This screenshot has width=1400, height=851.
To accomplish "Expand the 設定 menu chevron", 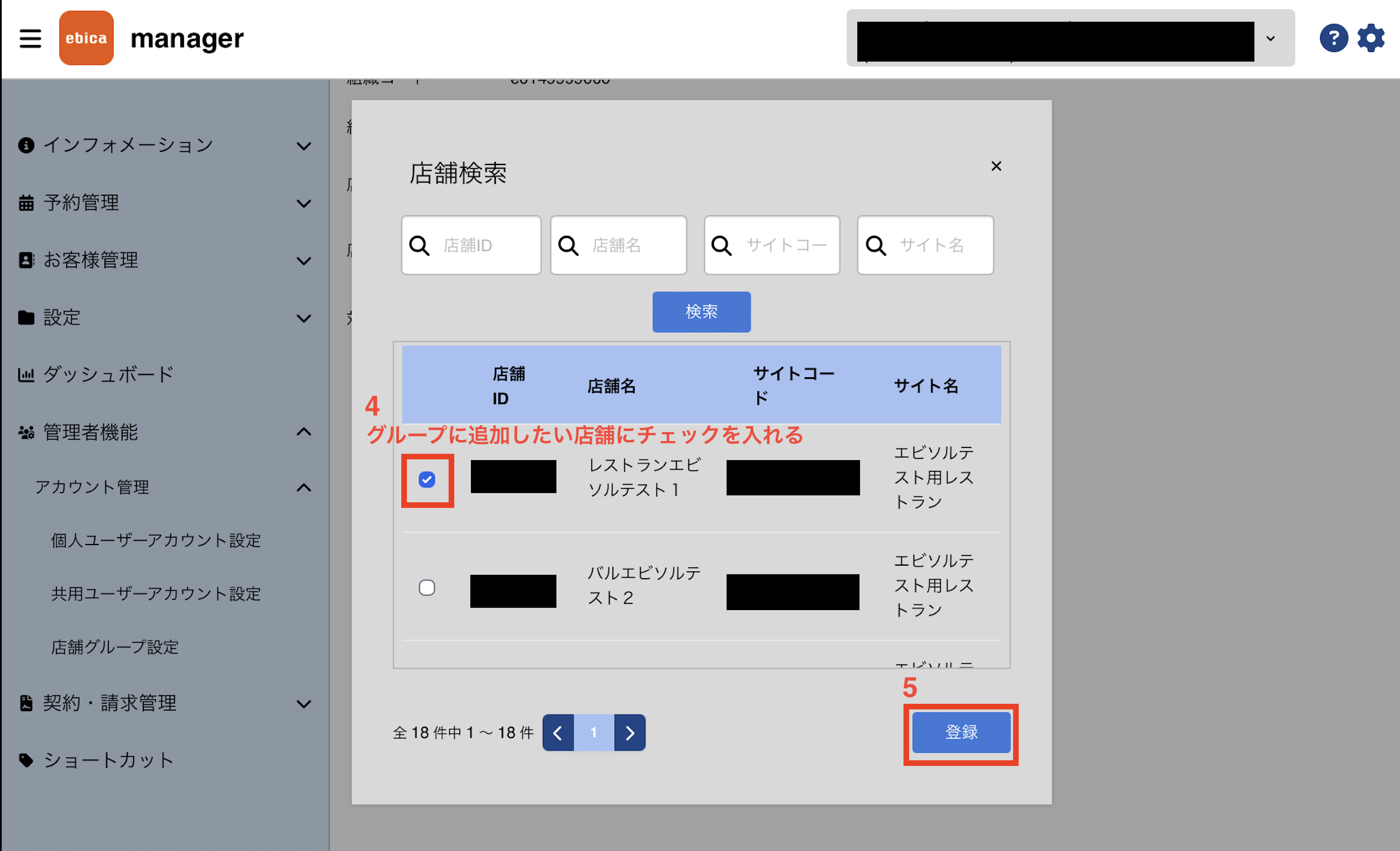I will pyautogui.click(x=304, y=318).
